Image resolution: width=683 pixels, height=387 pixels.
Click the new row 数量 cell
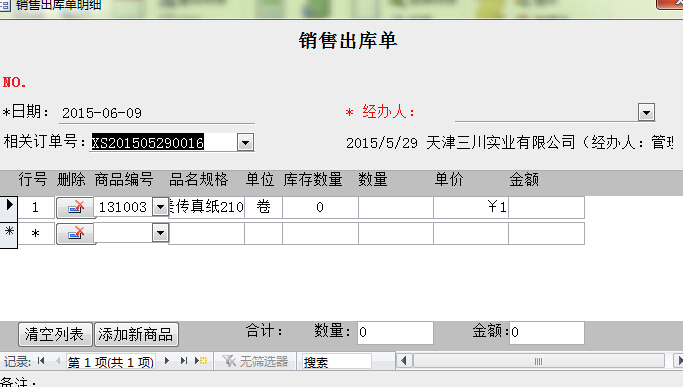396,234
